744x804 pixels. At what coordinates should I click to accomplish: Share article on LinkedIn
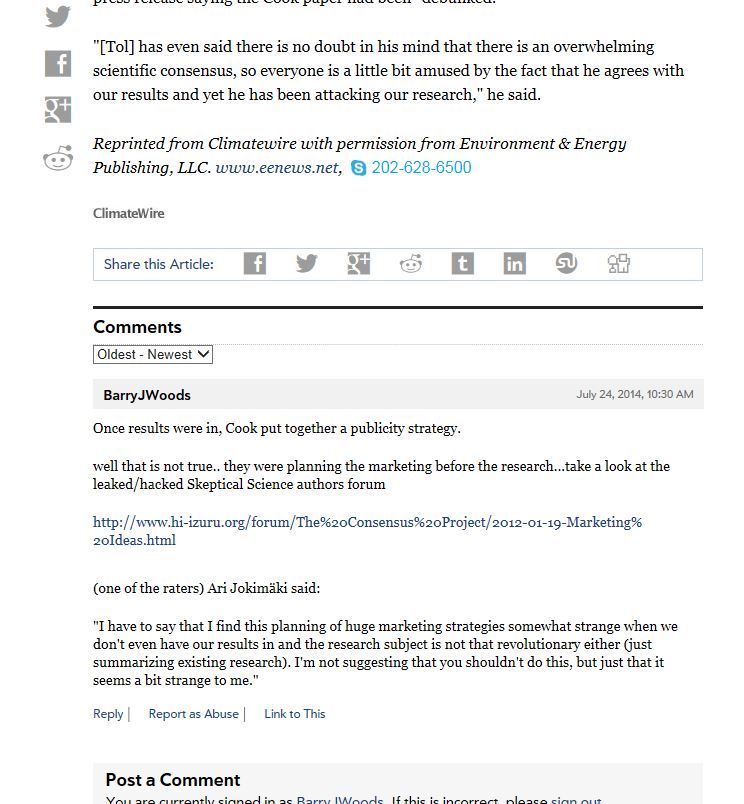[x=515, y=264]
